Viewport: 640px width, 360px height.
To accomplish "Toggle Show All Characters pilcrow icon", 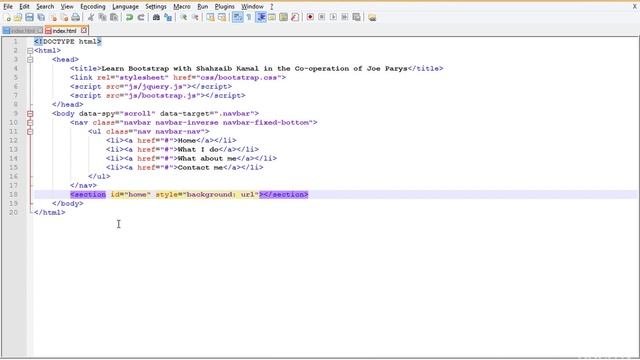I will (249, 17).
